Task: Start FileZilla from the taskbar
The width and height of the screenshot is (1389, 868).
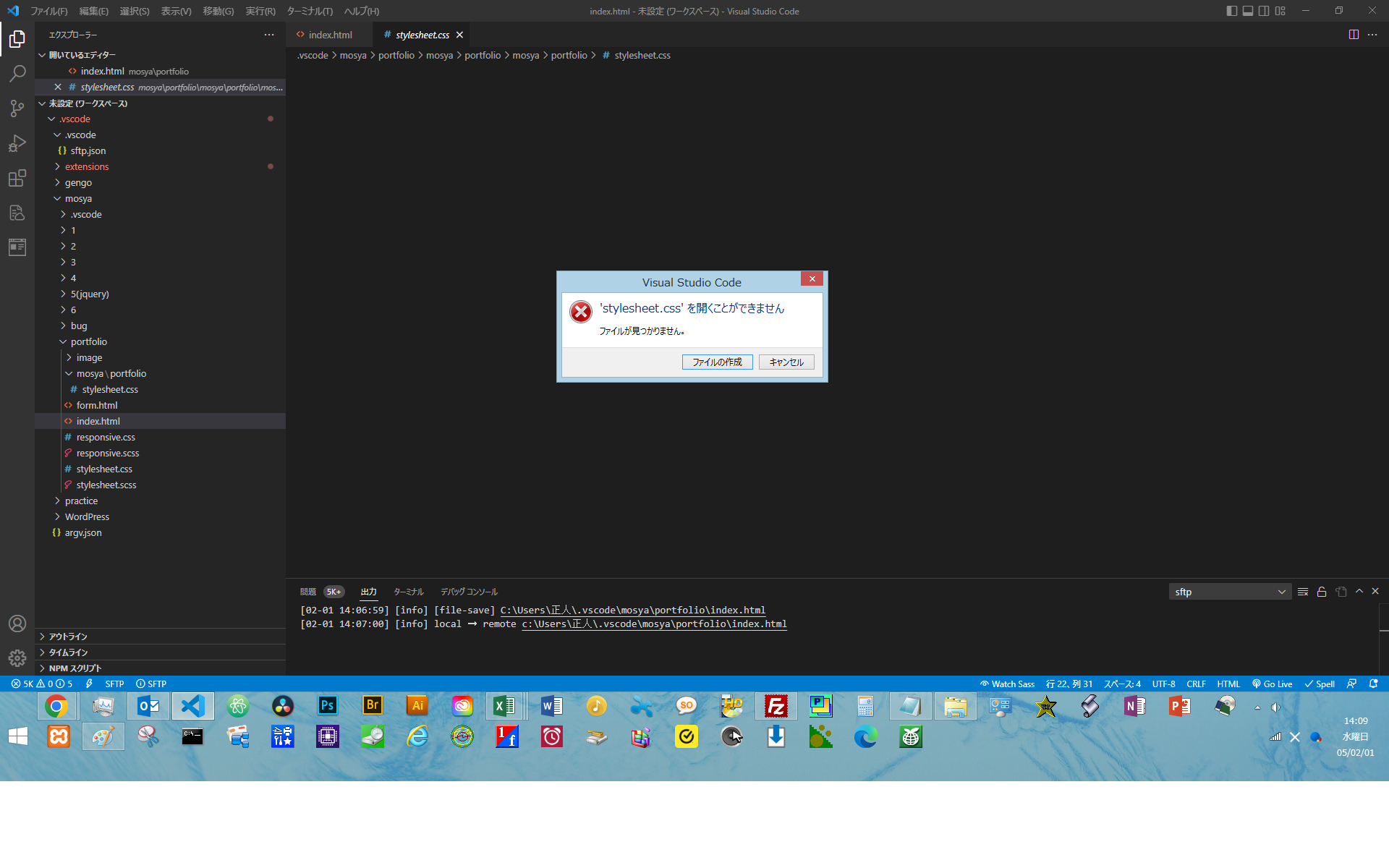Action: click(776, 706)
